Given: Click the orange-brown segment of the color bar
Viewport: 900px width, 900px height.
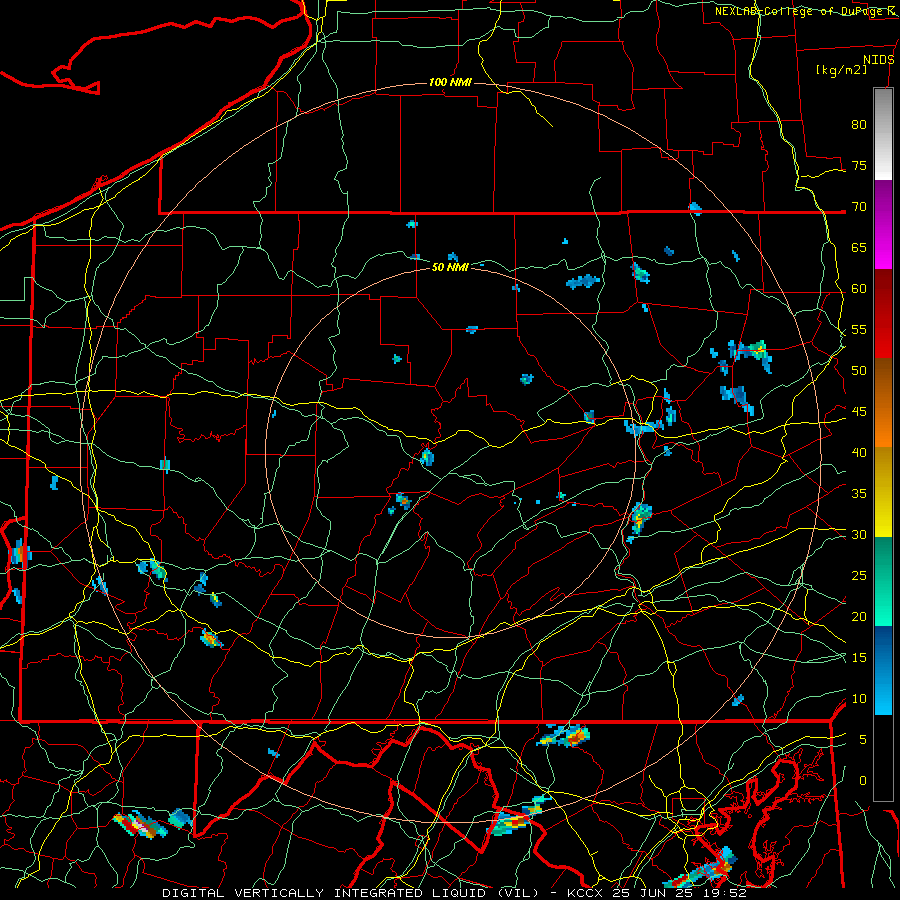Looking at the screenshot, I should pyautogui.click(x=883, y=403).
